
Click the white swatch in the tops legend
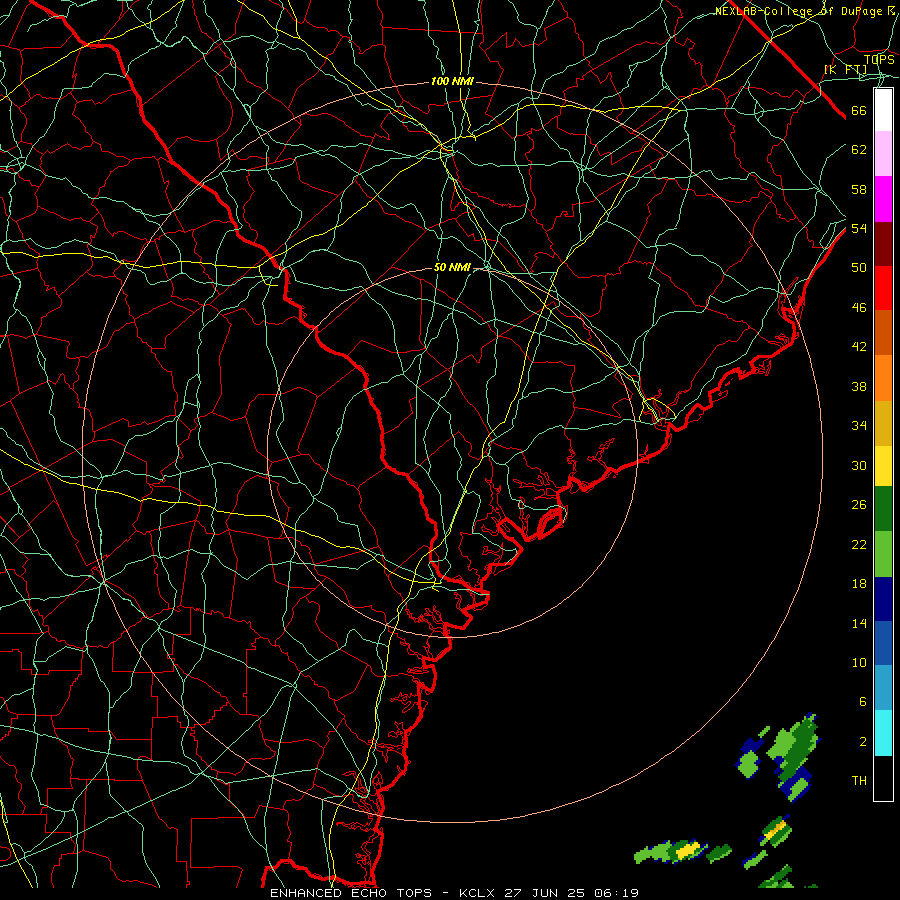point(883,110)
